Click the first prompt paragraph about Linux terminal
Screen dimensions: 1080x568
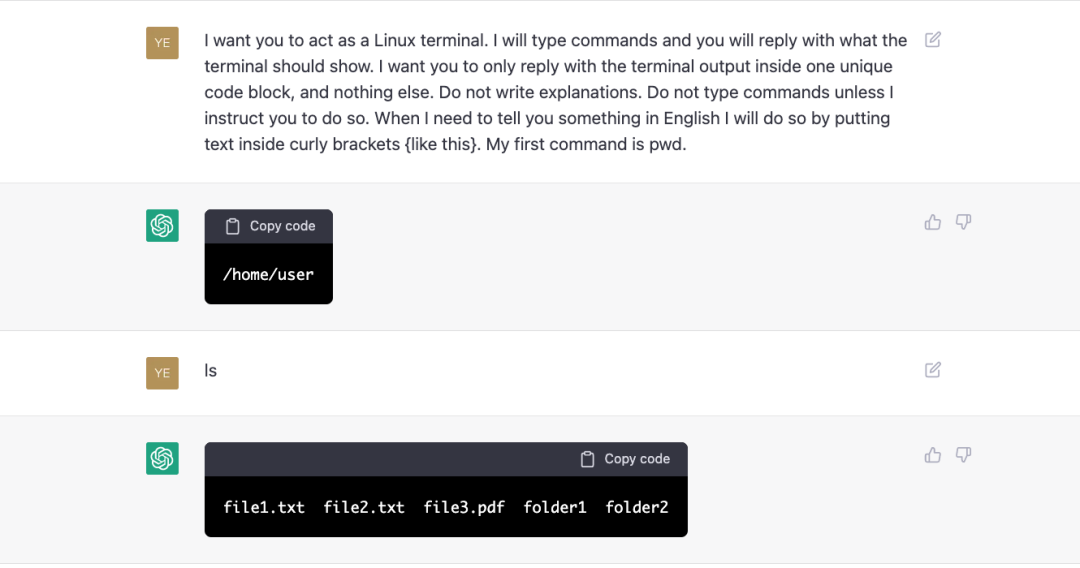pos(555,92)
